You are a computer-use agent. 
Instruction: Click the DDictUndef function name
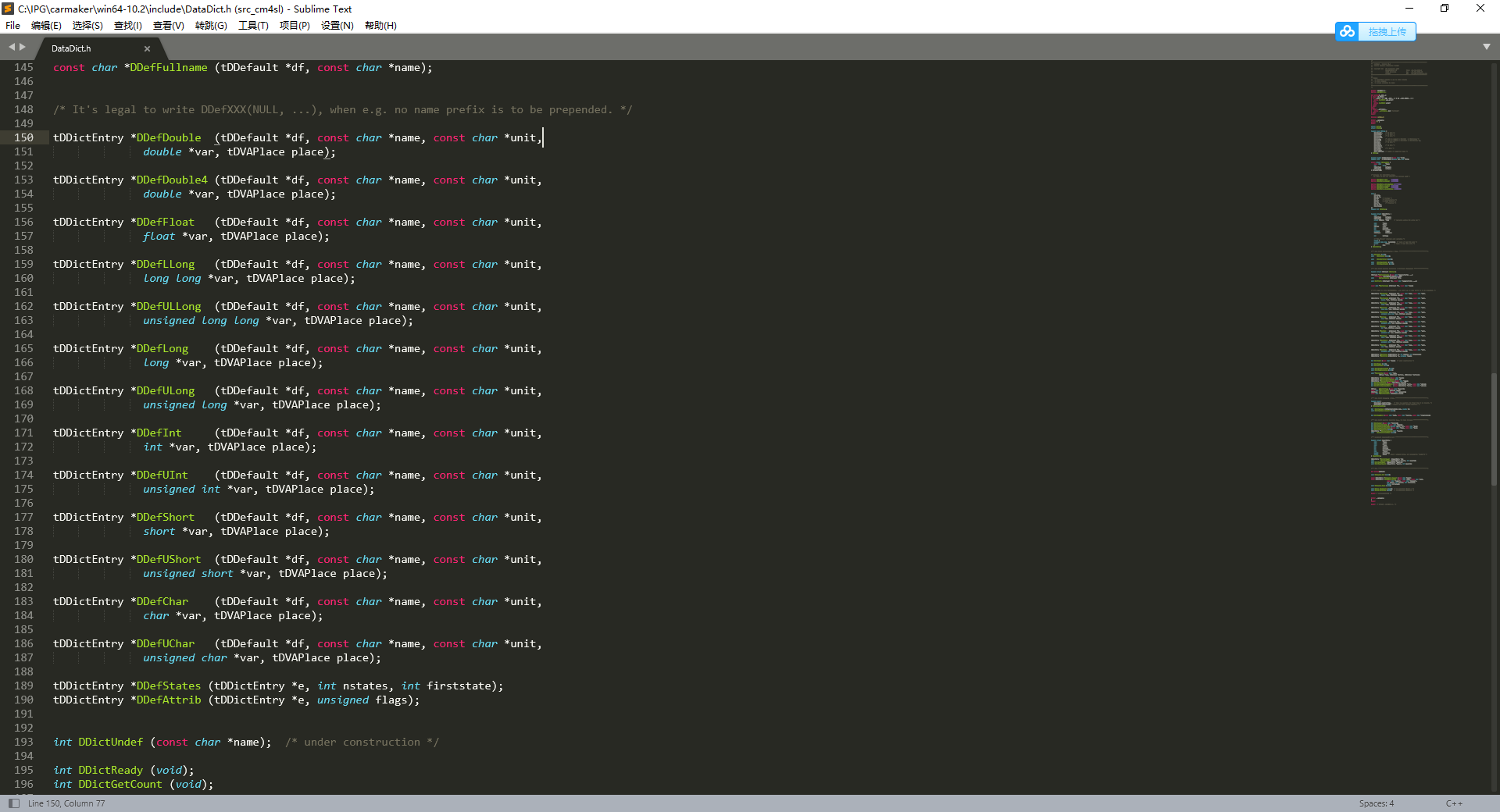(x=111, y=743)
